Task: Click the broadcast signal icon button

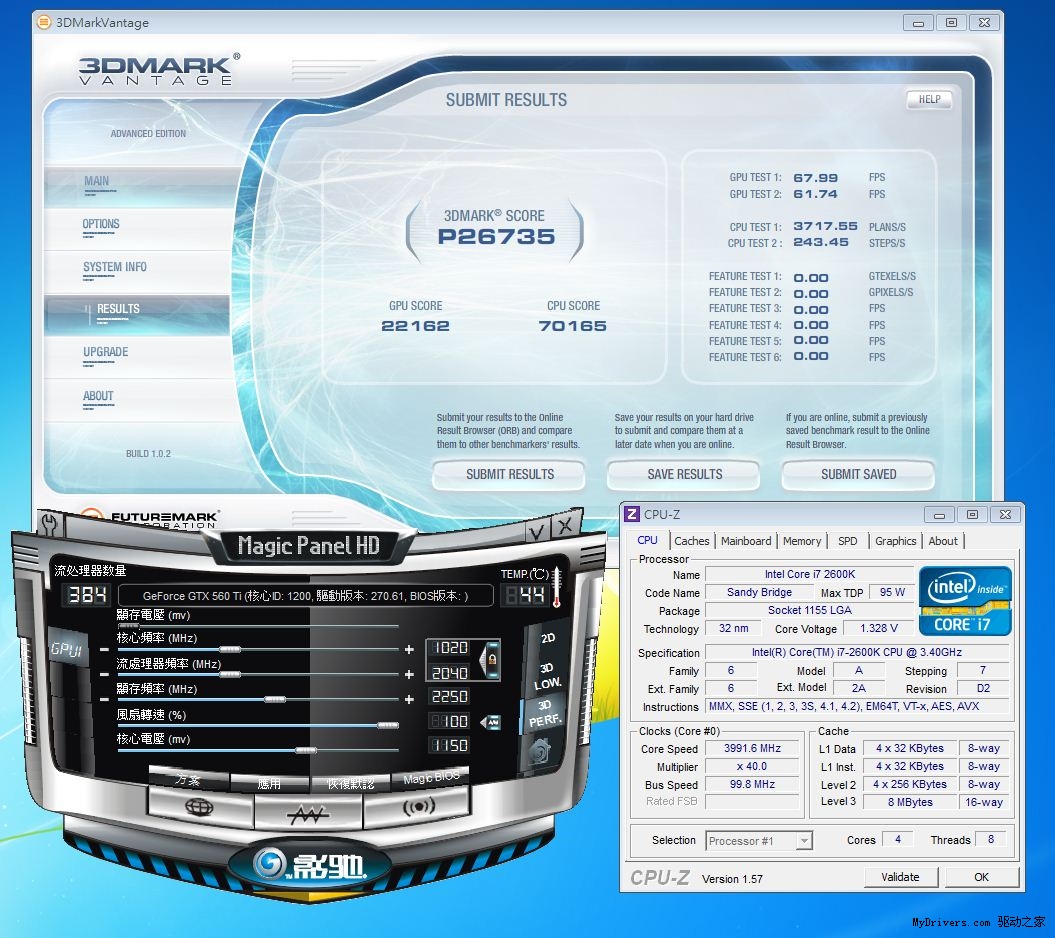Action: [x=418, y=807]
